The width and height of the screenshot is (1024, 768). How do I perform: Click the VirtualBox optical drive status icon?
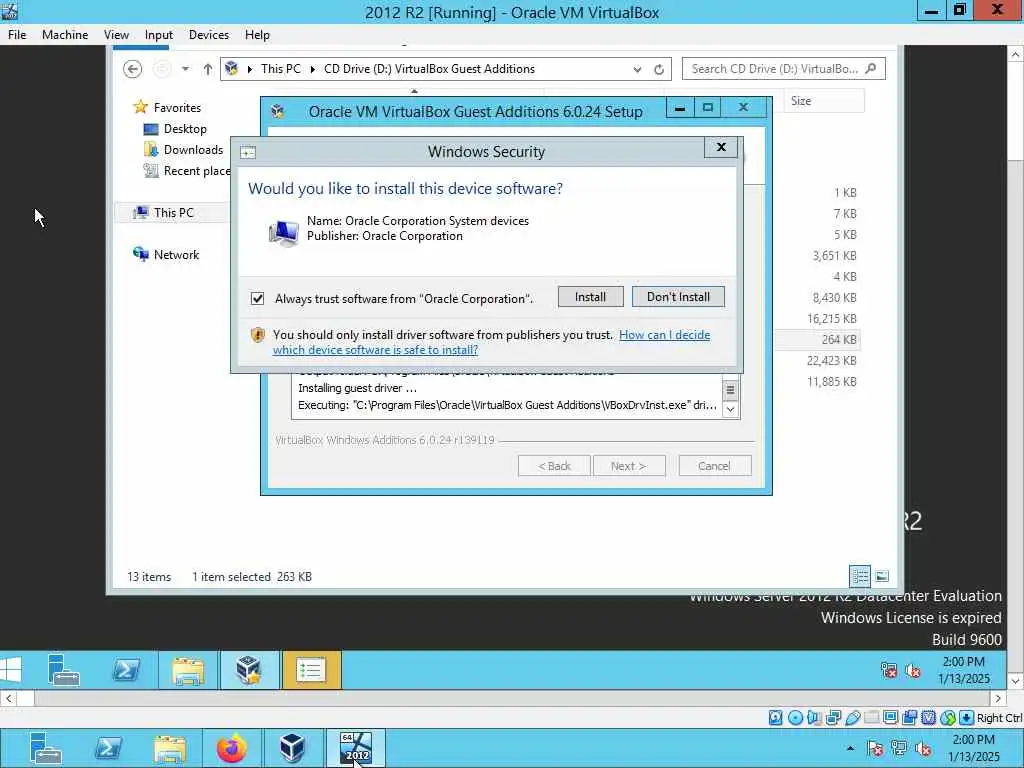pyautogui.click(x=795, y=718)
